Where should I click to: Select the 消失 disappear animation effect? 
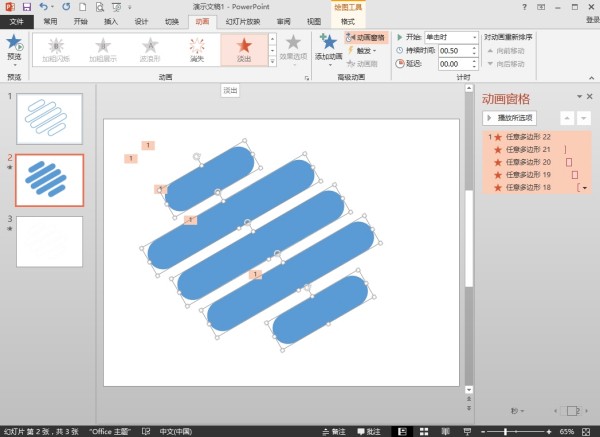point(197,48)
